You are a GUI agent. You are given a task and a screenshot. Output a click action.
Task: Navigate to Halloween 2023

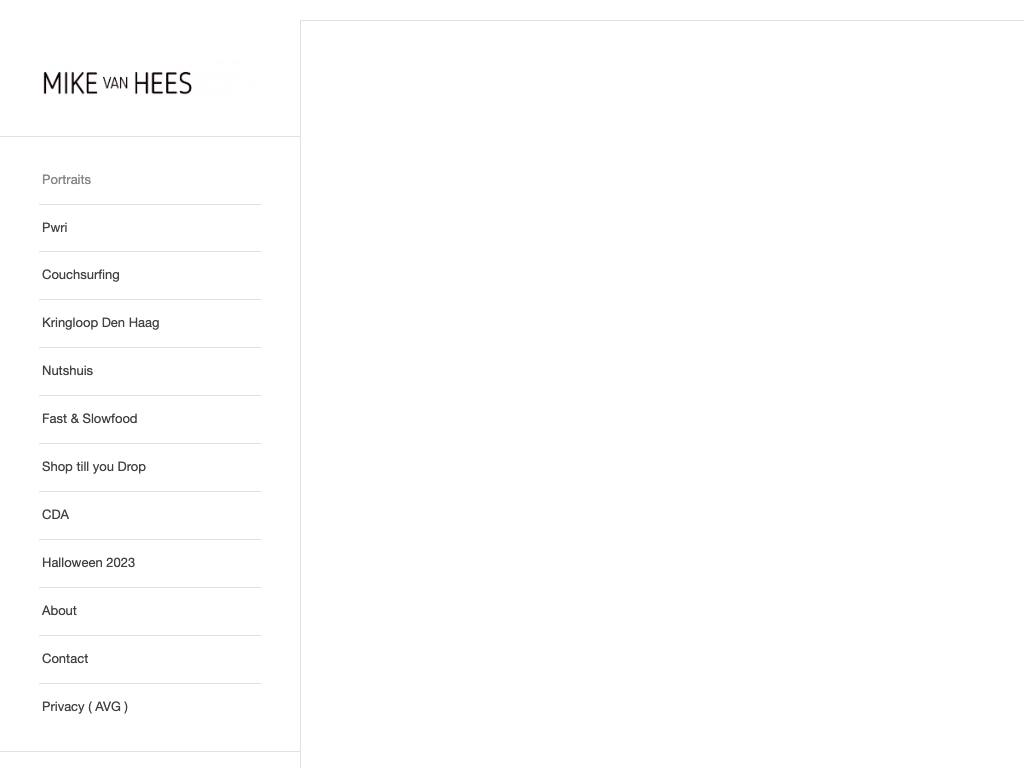click(x=88, y=563)
